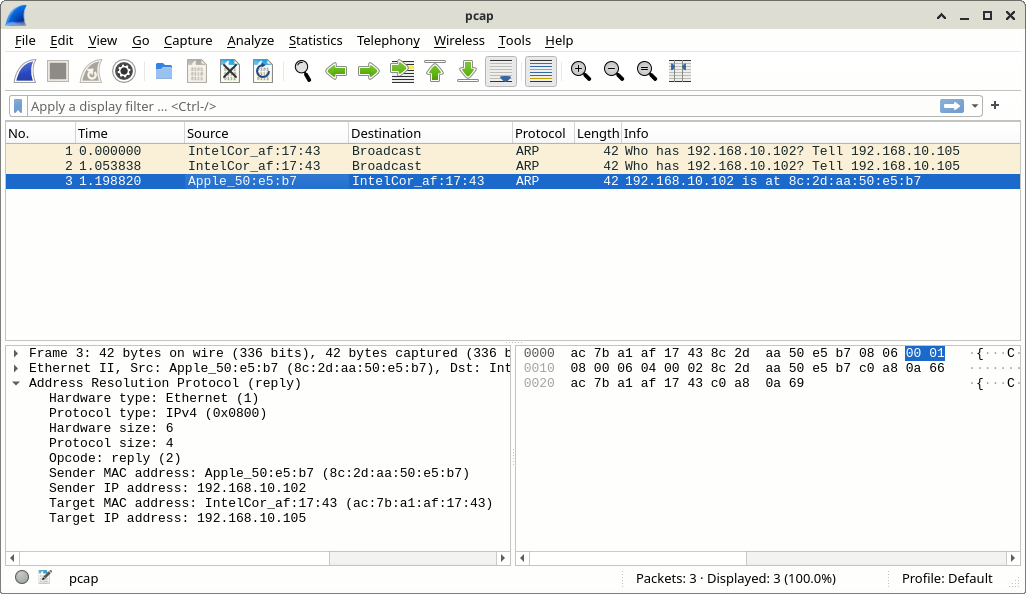Viewport: 1026px width, 594px height.
Task: Jump to the first packet icon
Action: [435, 71]
